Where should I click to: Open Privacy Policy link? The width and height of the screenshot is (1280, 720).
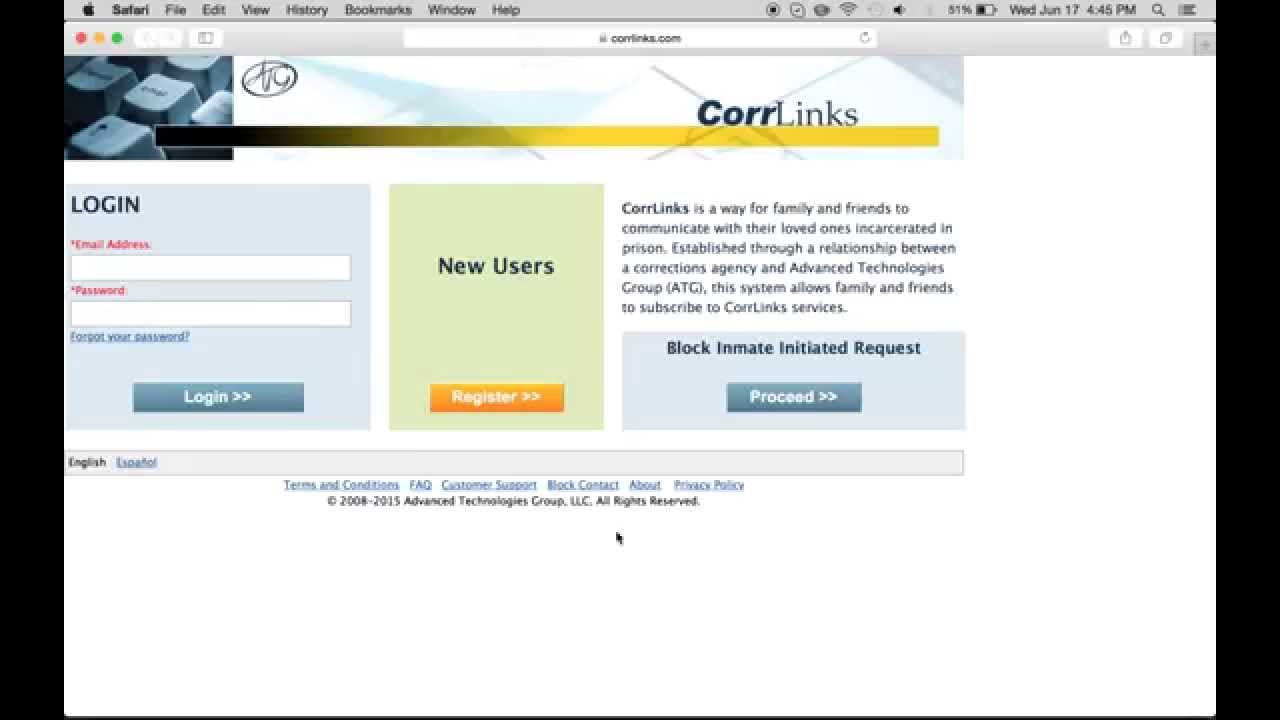coord(709,485)
